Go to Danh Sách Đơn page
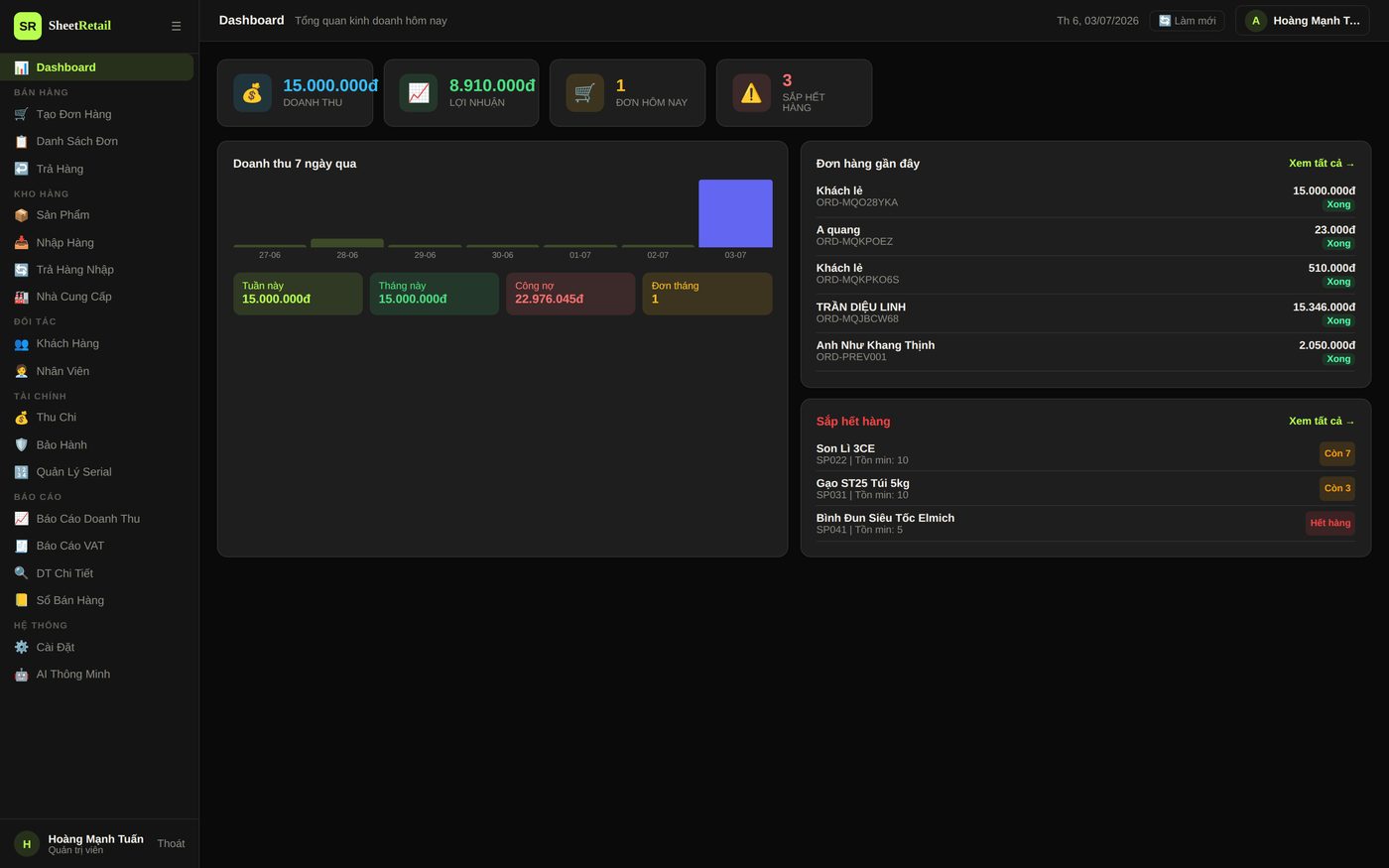 [x=96, y=141]
